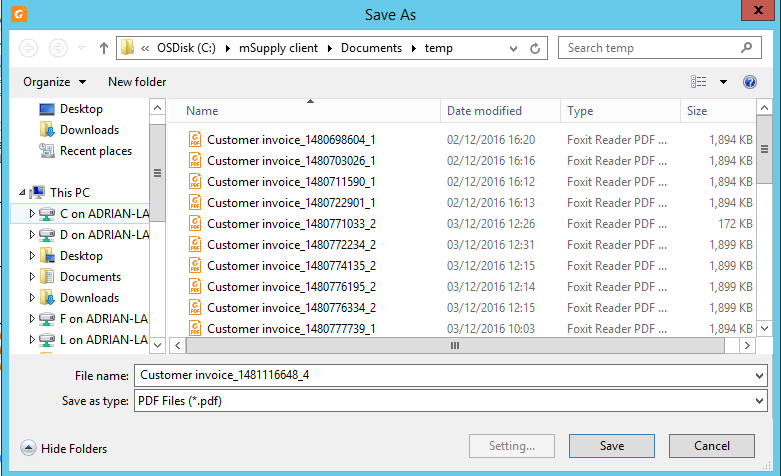
Task: Sort files by Date modified column
Action: pyautogui.click(x=484, y=111)
